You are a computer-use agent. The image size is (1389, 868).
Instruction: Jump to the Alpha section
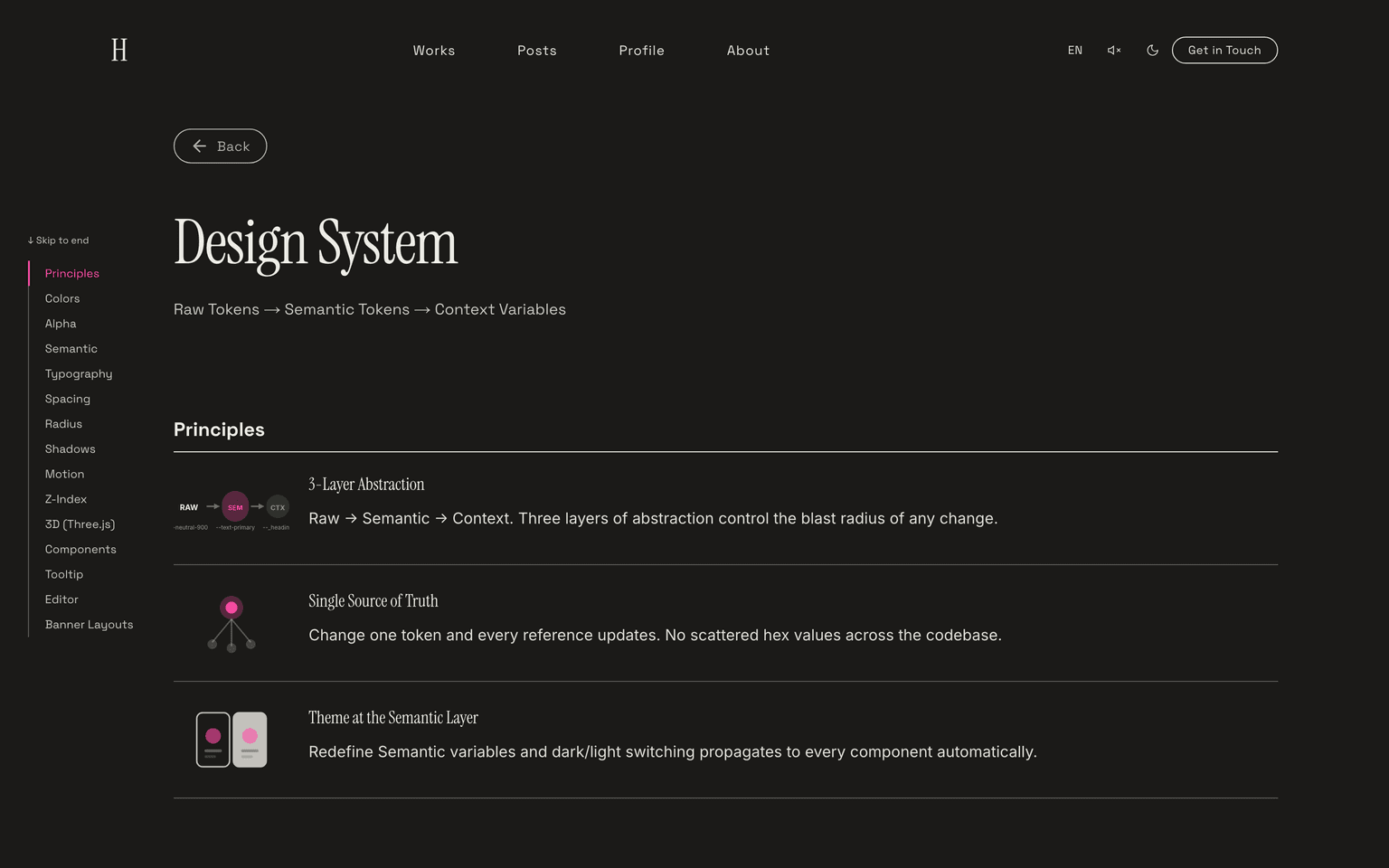coord(61,324)
